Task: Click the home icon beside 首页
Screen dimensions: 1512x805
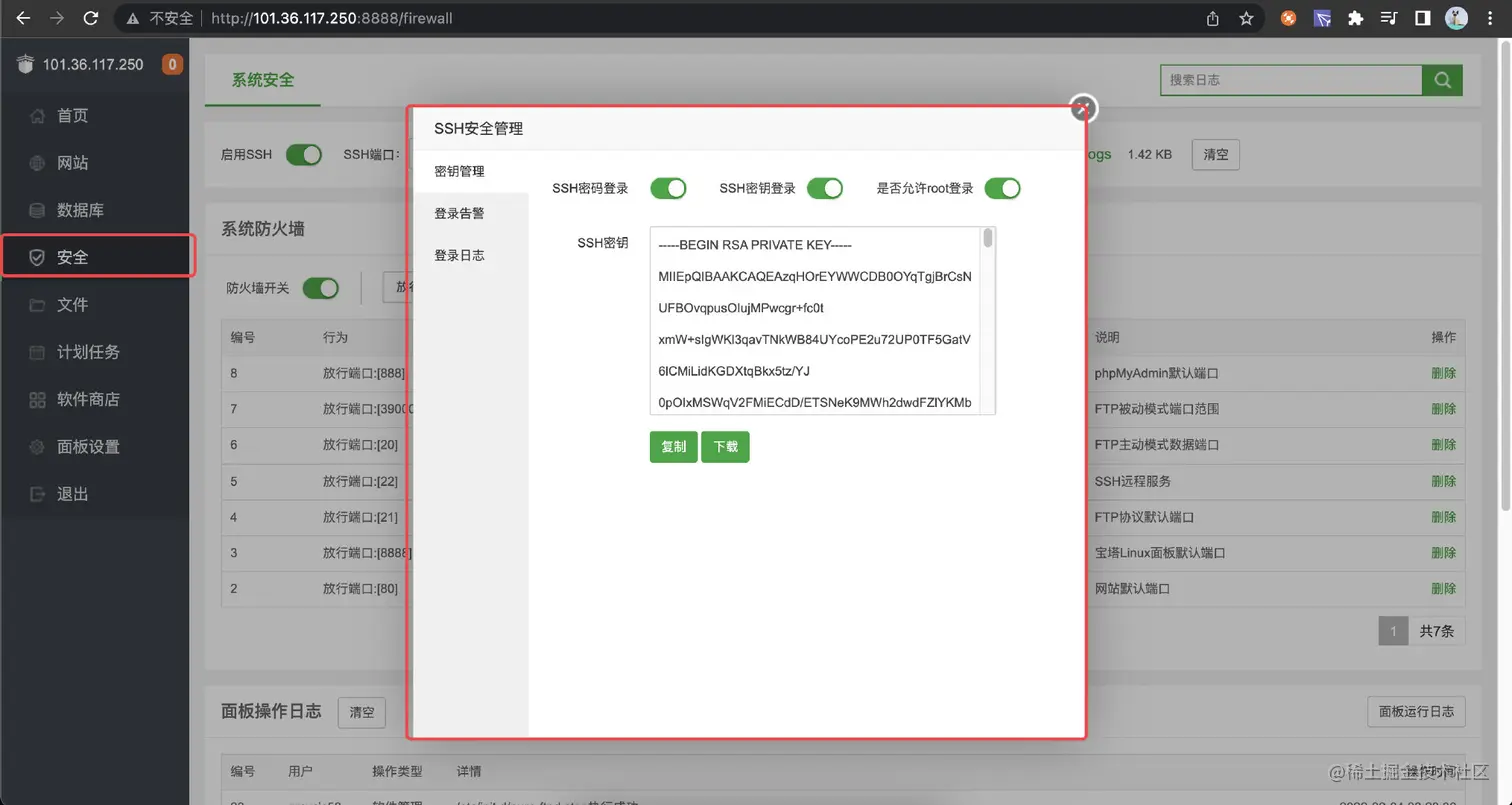Action: pyautogui.click(x=37, y=116)
